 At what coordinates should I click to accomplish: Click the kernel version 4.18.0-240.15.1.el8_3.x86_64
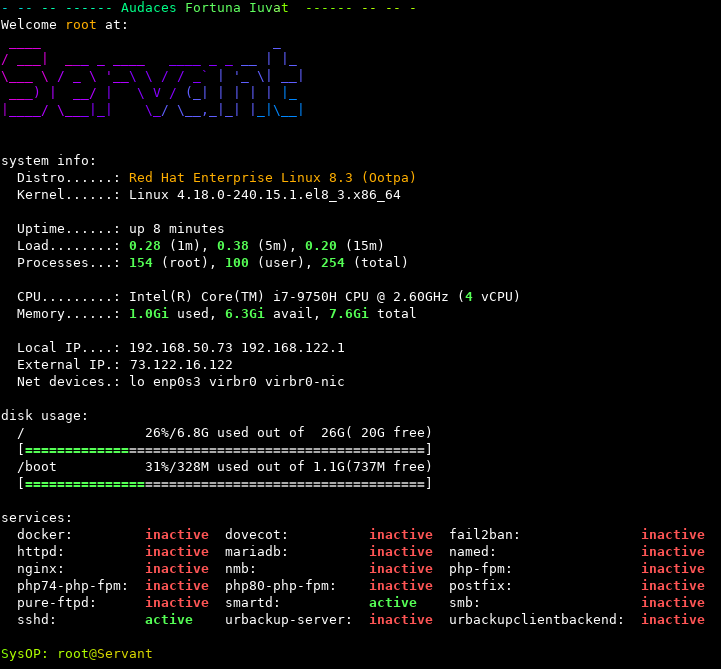289,195
